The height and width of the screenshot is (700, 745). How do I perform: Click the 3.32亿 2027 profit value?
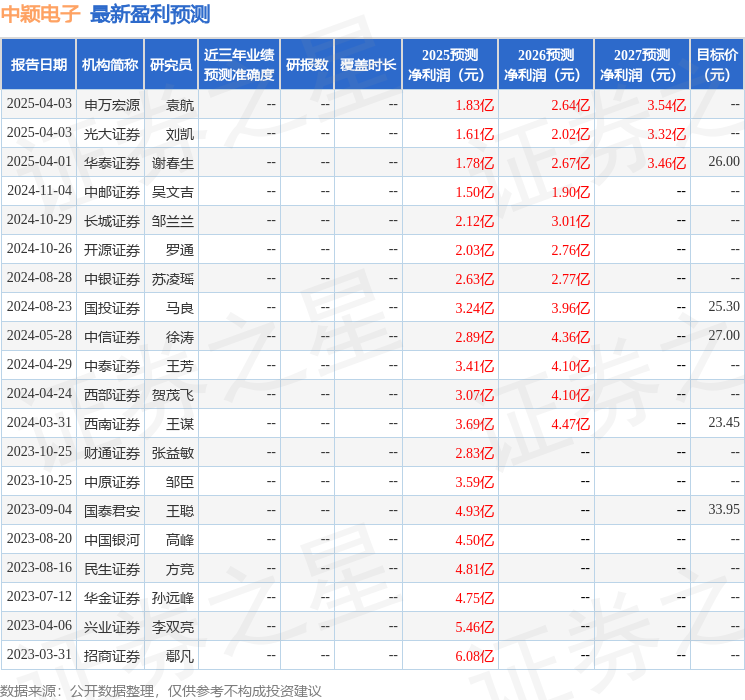click(667, 134)
